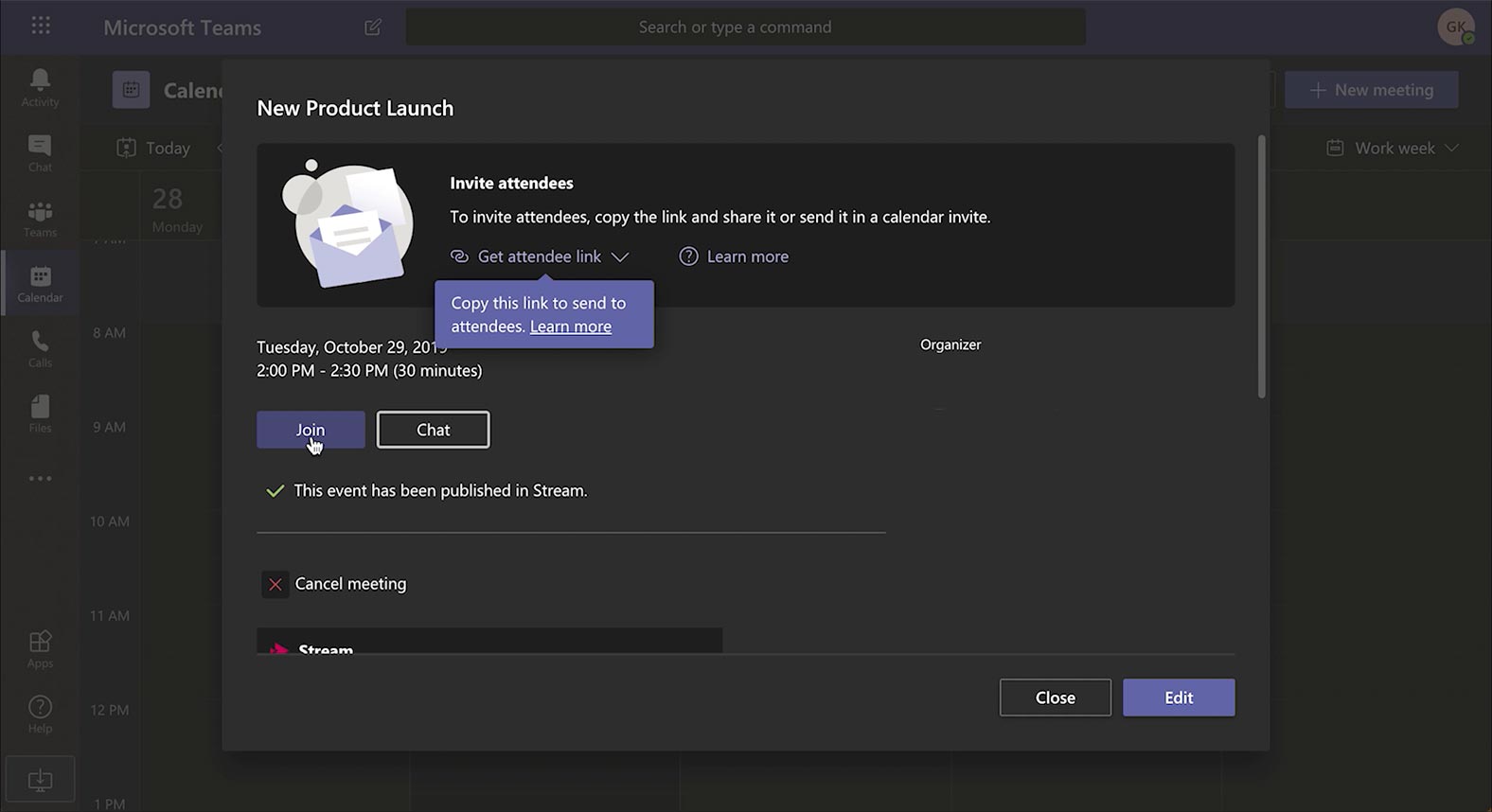
Task: Click the download desktop app icon
Action: point(40,780)
